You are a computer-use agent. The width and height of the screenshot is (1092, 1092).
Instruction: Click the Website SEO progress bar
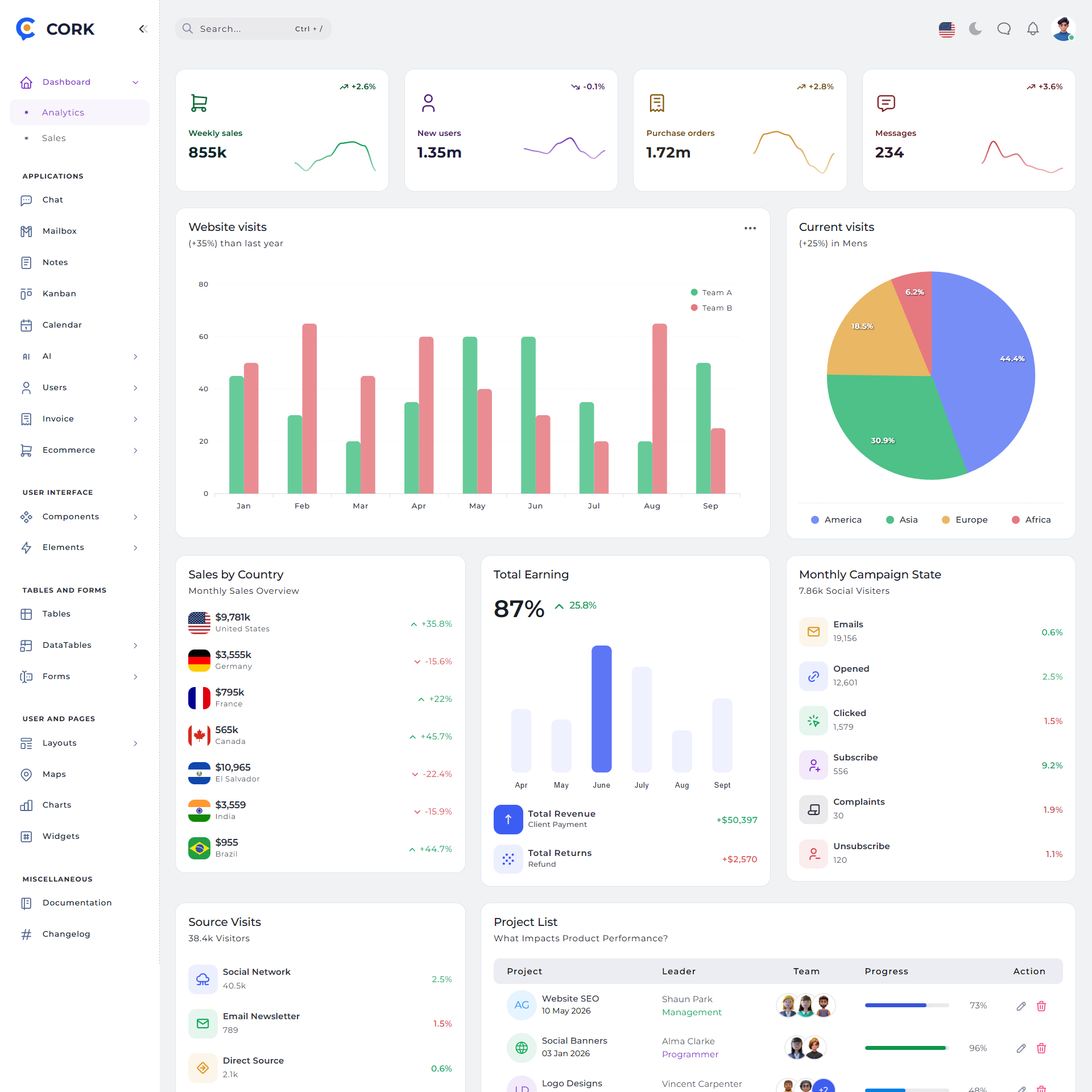[907, 1006]
